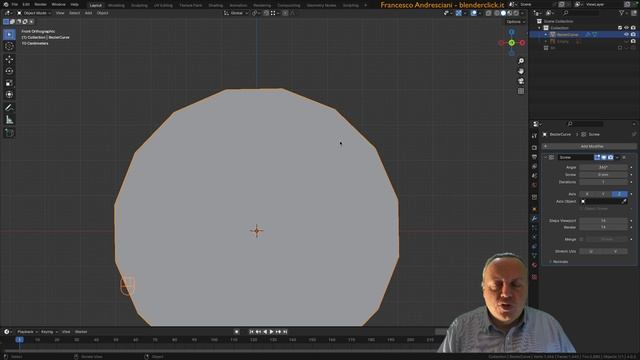640x360 pixels.
Task: Toggle viewport gizmos button
Action: 459,13
